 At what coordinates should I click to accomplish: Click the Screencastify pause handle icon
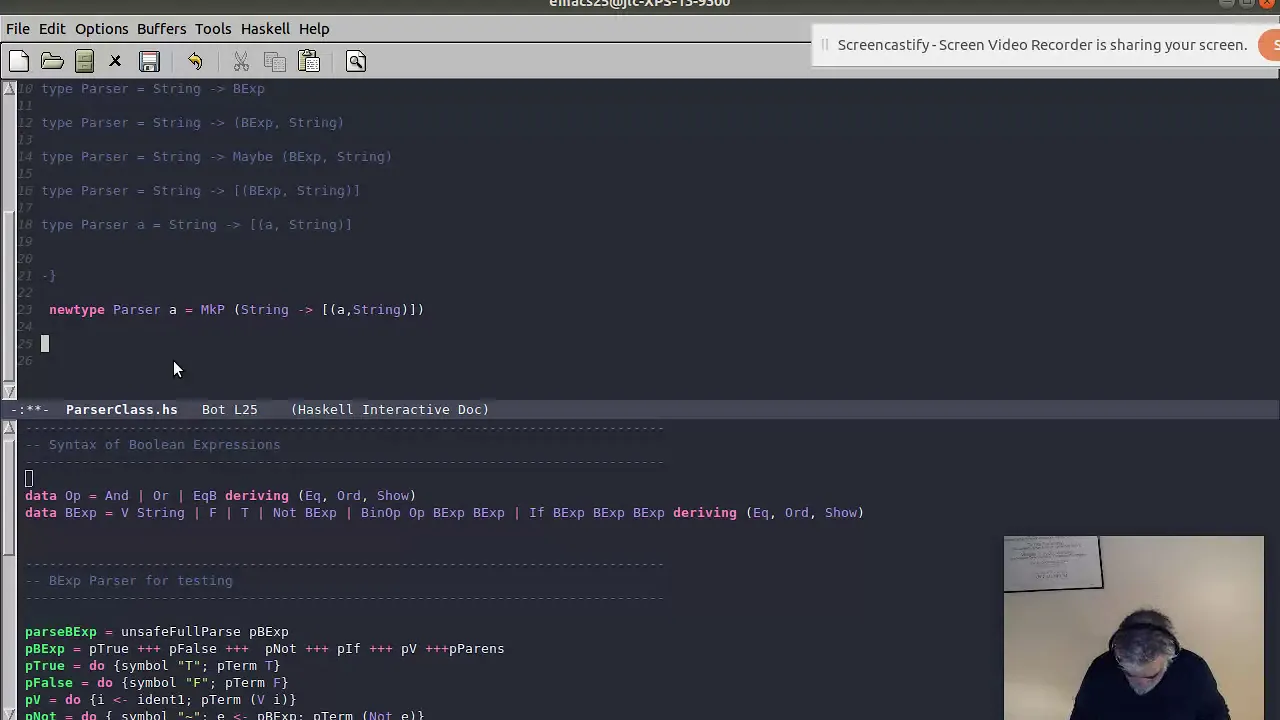[x=825, y=45]
